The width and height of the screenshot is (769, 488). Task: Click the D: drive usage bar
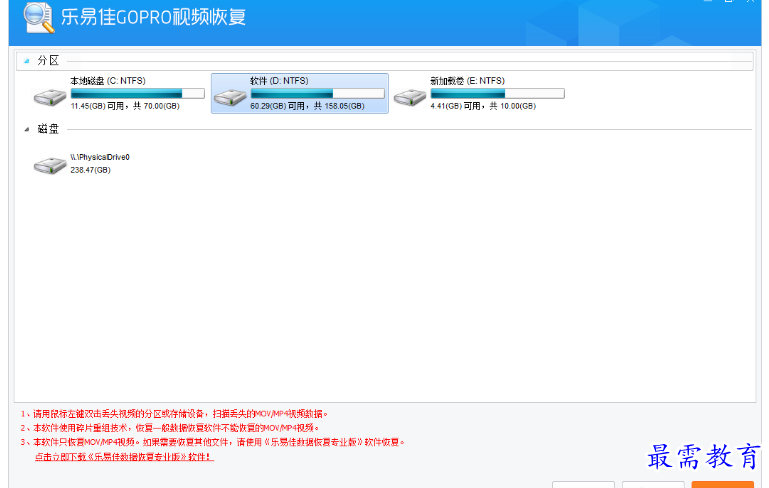pos(317,93)
